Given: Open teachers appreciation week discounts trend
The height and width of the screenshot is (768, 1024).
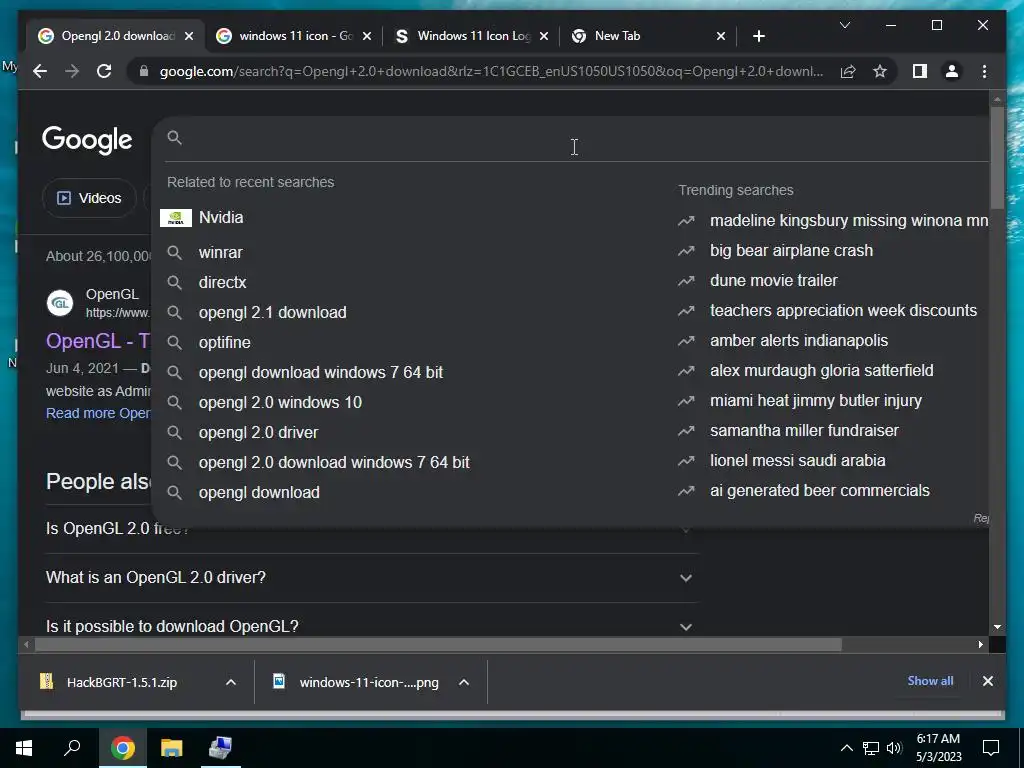Looking at the screenshot, I should (833, 311).
